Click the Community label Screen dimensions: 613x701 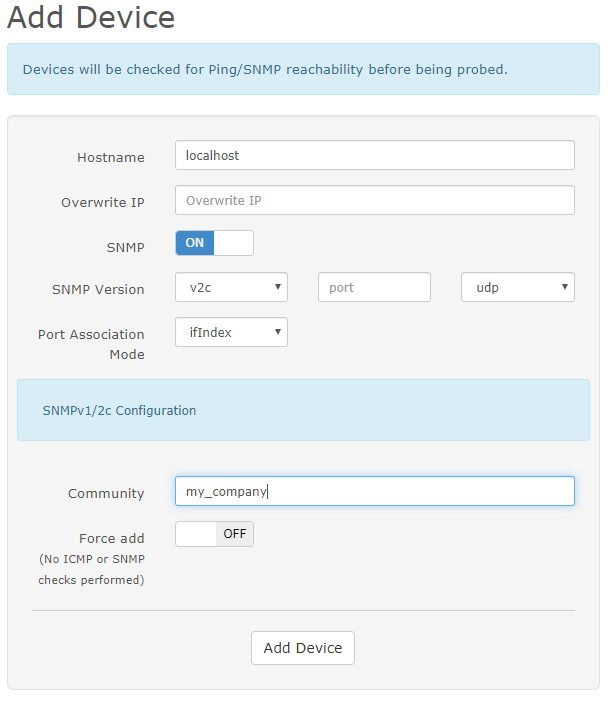[106, 493]
